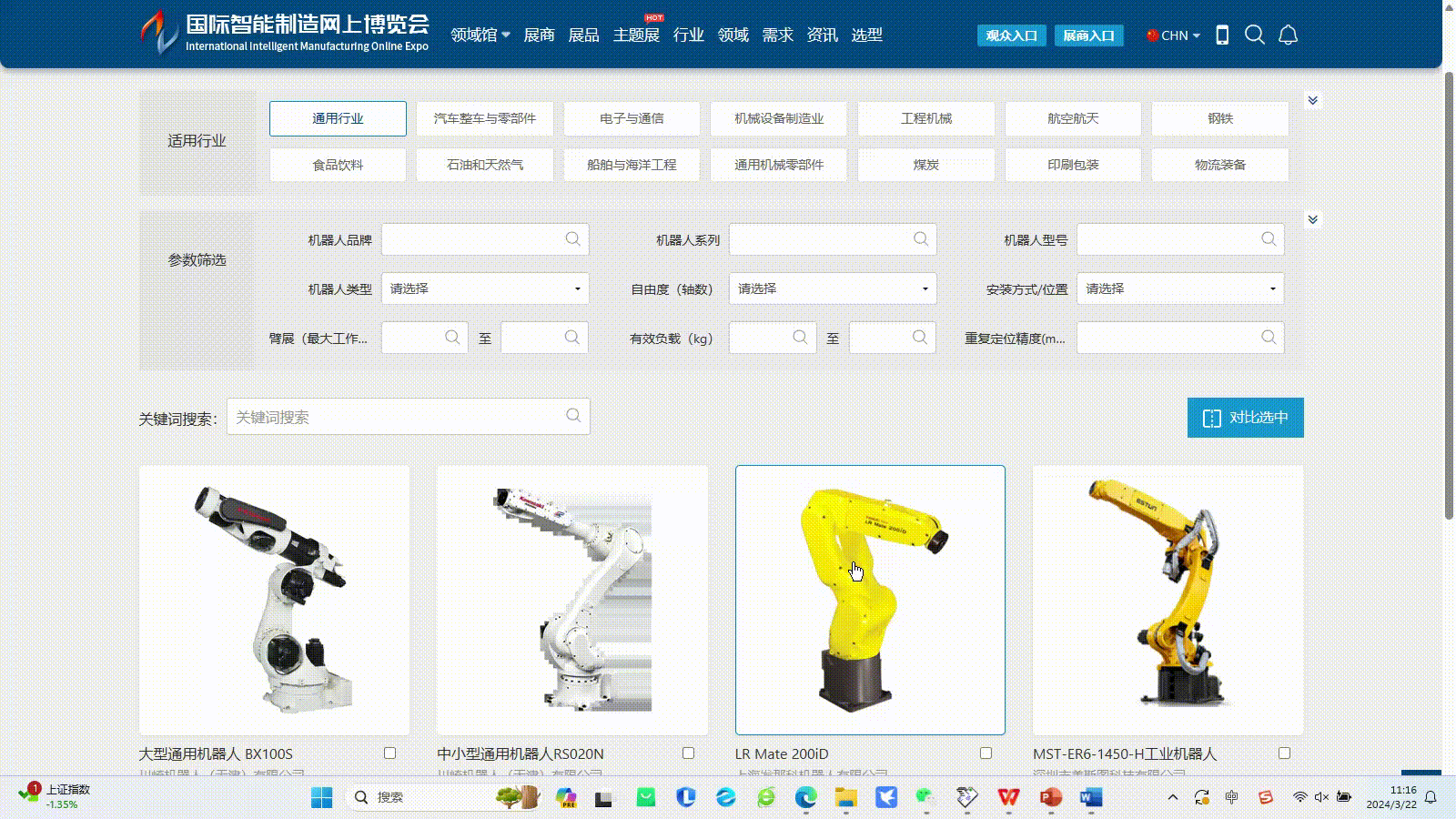
Task: Tick the compare checkbox for BX100S robot
Action: pos(389,753)
